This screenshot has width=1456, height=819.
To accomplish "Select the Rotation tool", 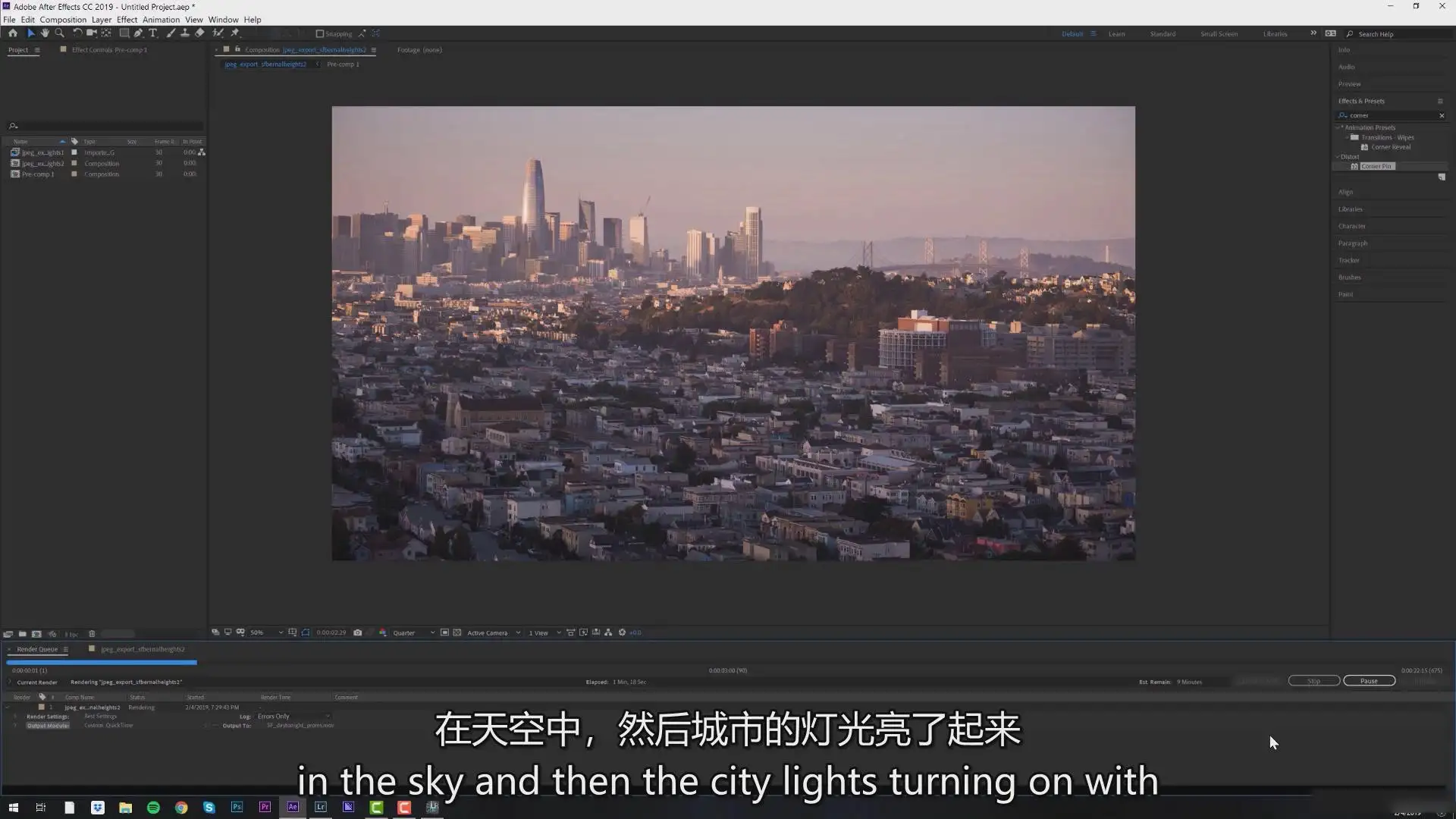I will pos(77,33).
